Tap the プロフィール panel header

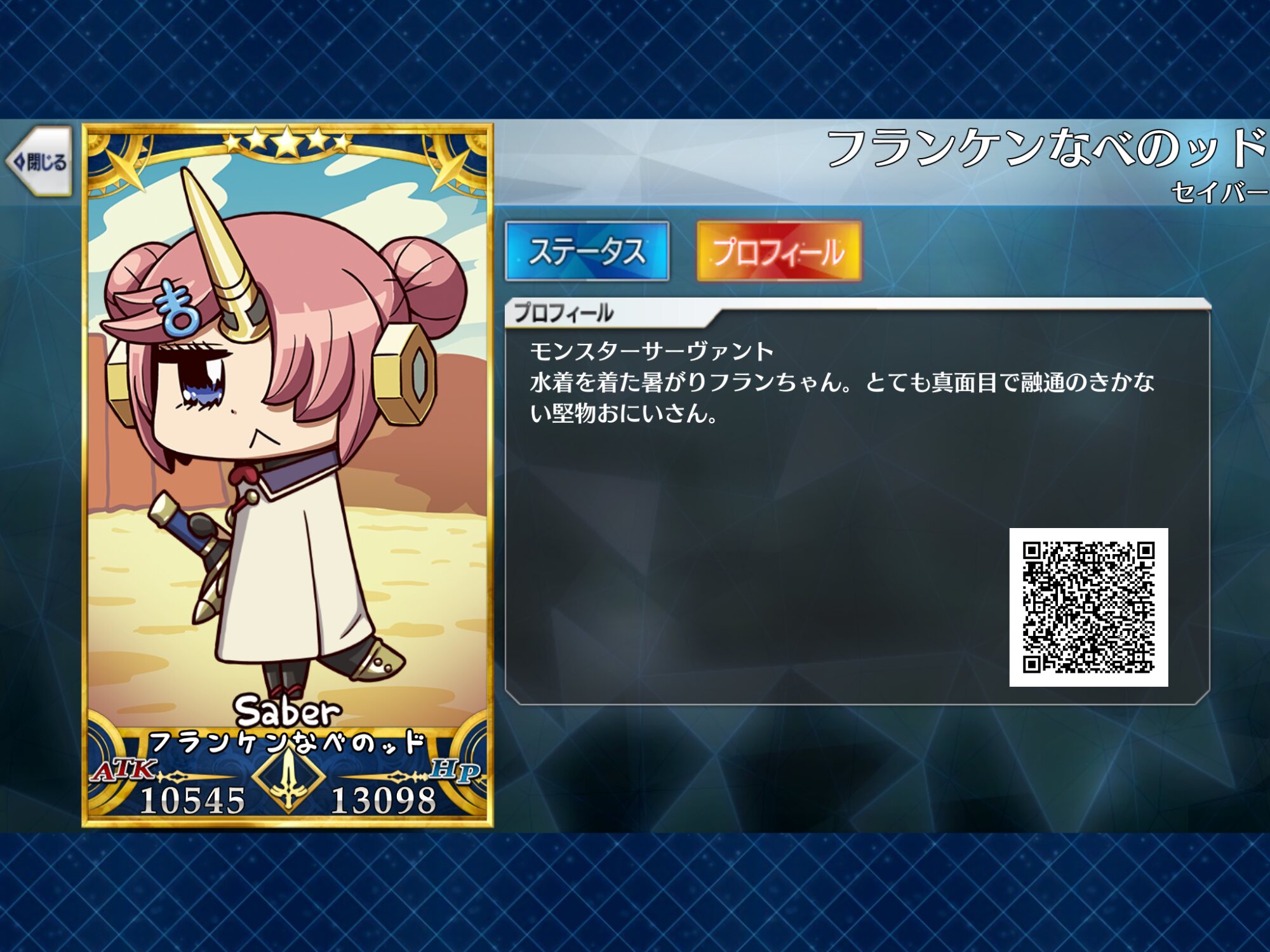click(x=564, y=313)
